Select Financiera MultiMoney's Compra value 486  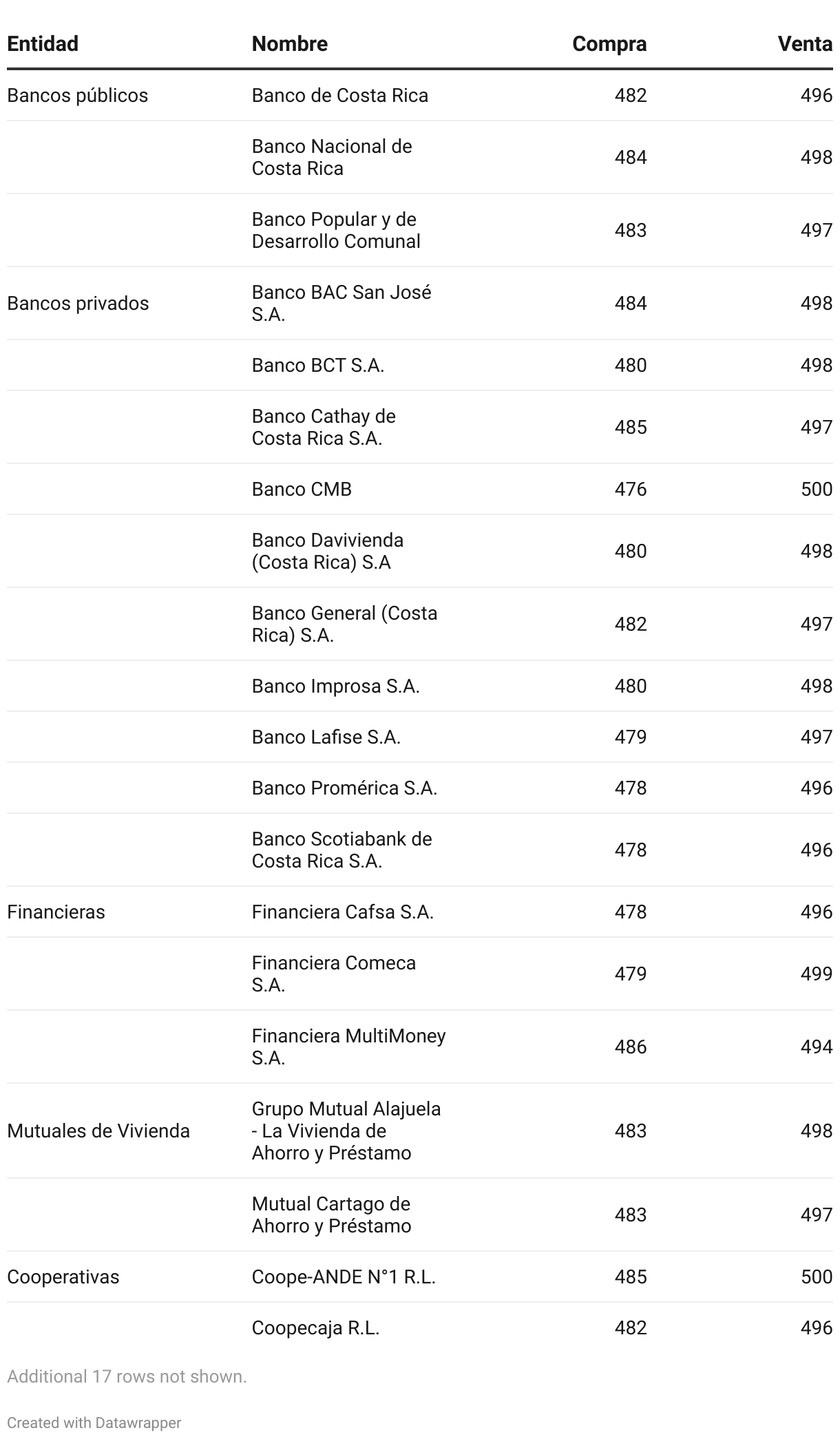click(x=630, y=1047)
